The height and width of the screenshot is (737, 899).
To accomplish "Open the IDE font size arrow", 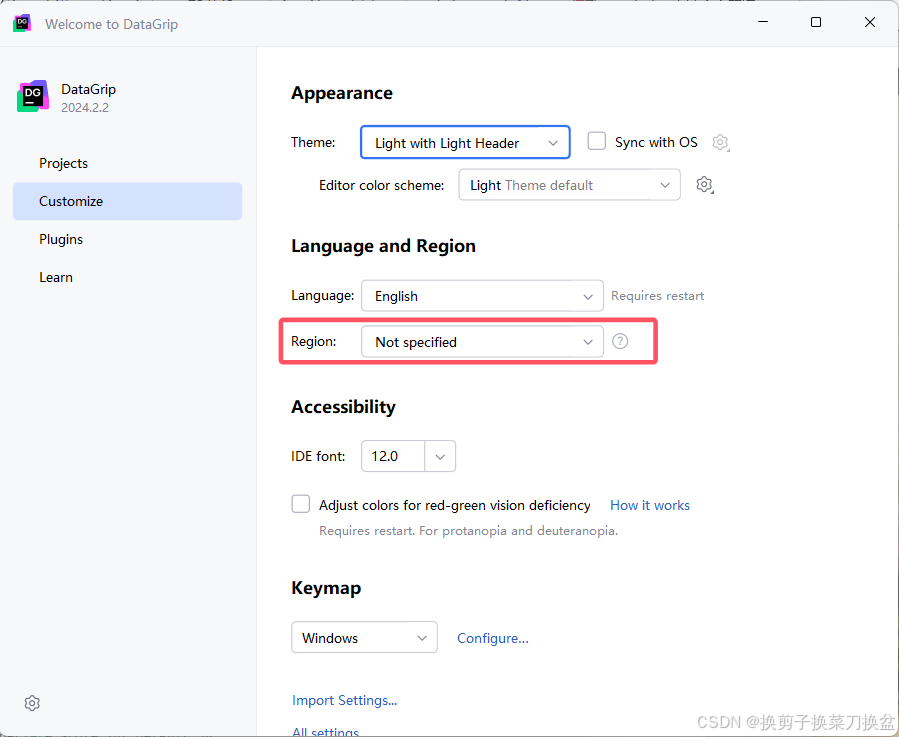I will pyautogui.click(x=440, y=457).
